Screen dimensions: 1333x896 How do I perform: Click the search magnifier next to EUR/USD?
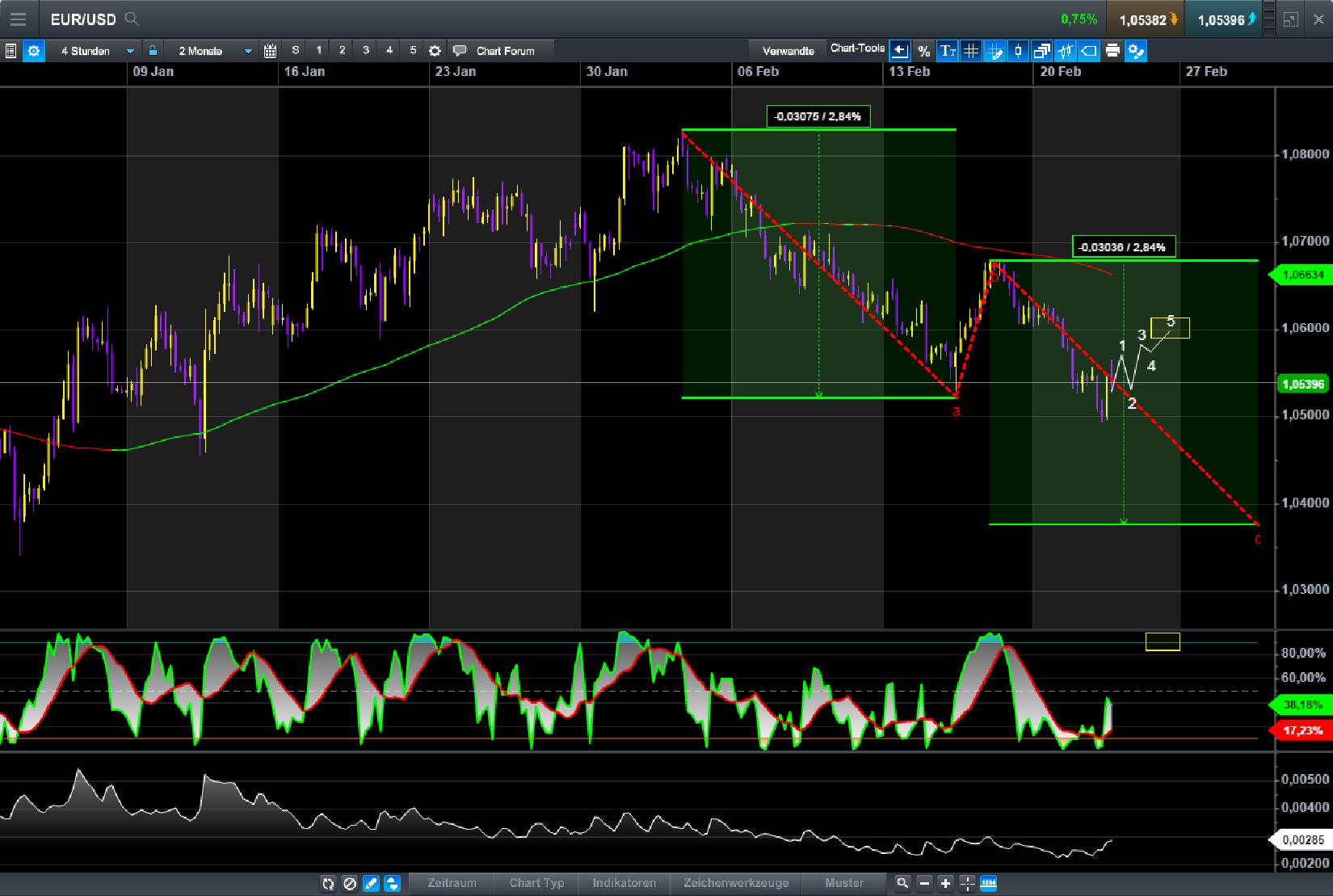click(132, 19)
